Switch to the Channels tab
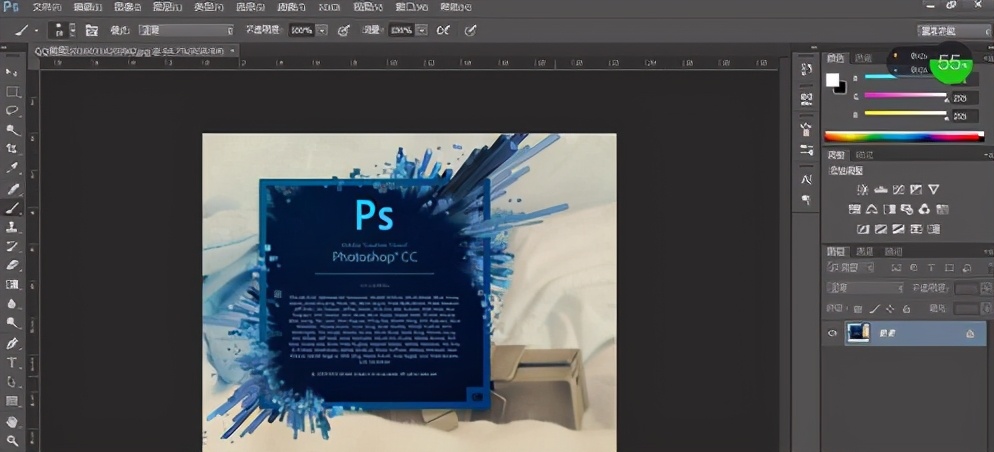Viewport: 994px width, 452px height. [864, 251]
